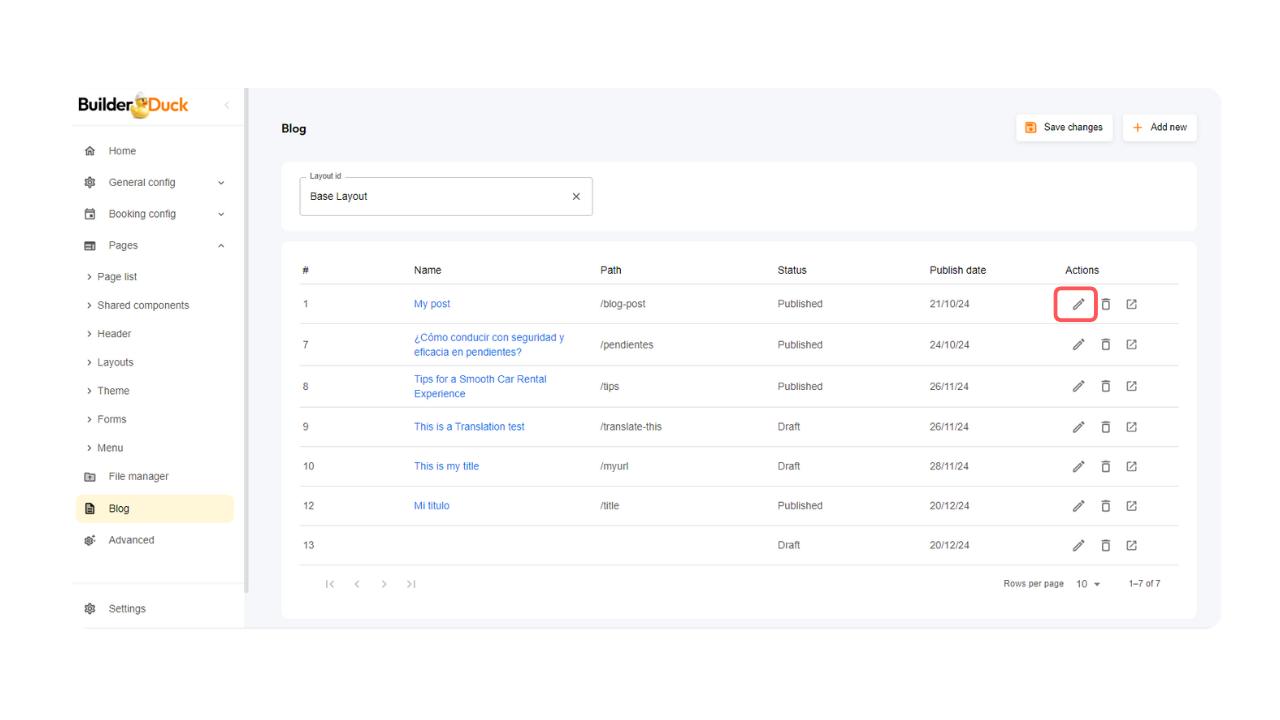Click the edit pencil for My post
This screenshot has height=720, width=1280.
tap(1078, 304)
